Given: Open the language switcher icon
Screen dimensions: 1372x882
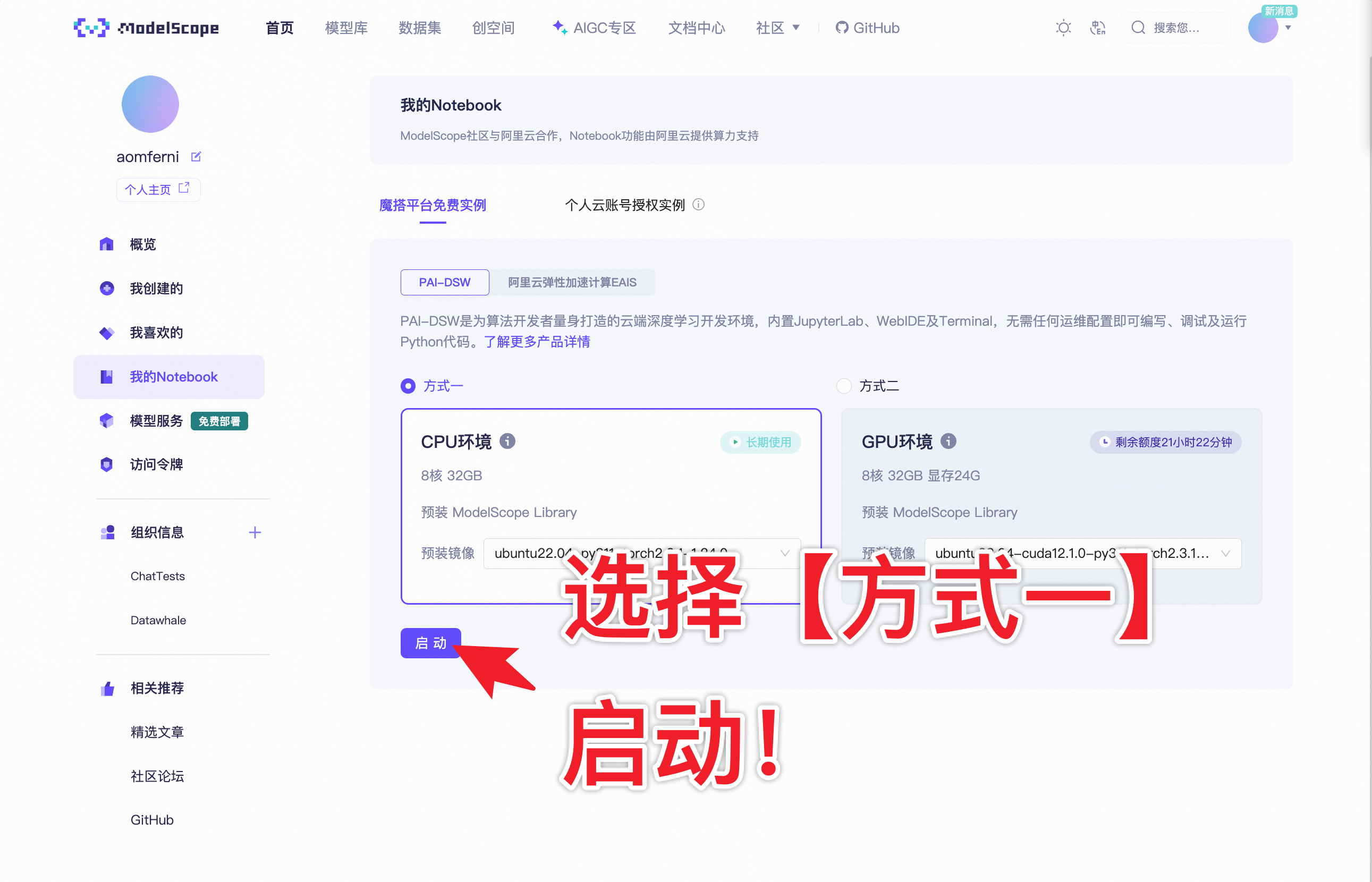Looking at the screenshot, I should (1098, 28).
